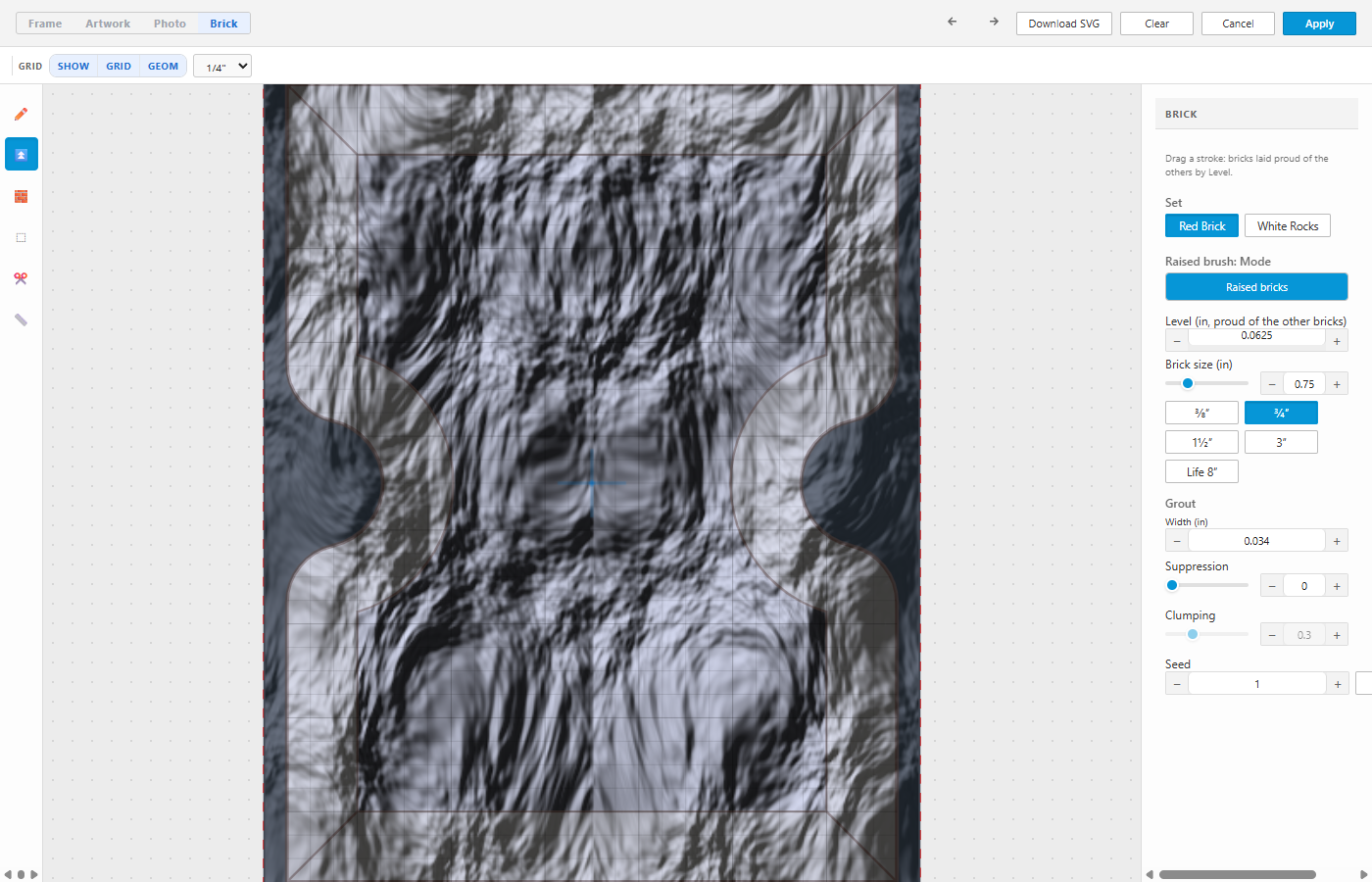Viewport: 1372px width, 882px height.
Task: Click the Clear button
Action: tap(1156, 24)
